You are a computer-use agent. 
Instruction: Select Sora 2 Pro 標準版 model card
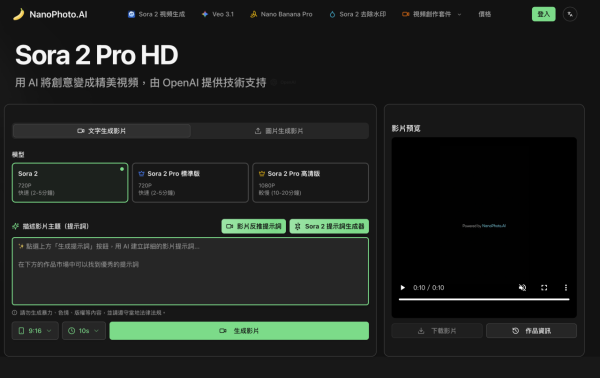tap(190, 183)
